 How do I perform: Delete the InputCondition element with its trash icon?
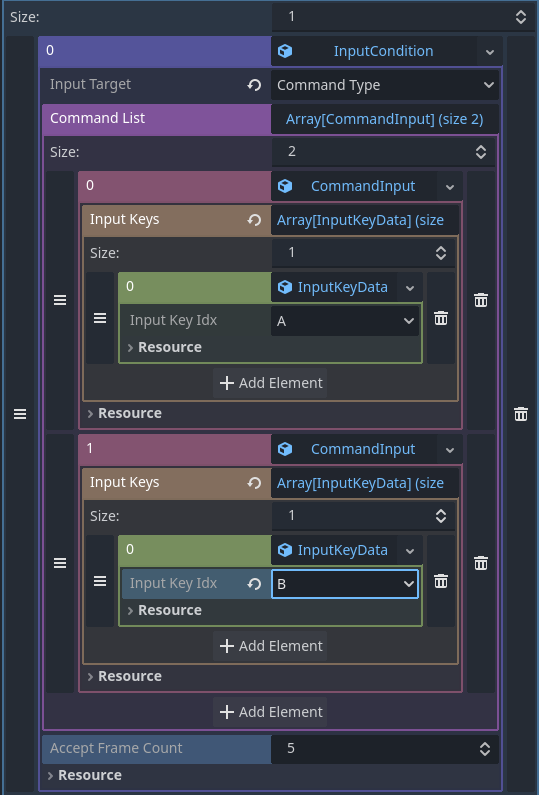tap(521, 414)
